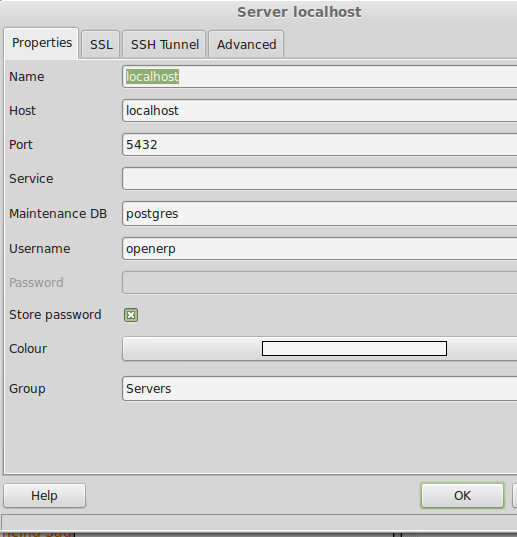Viewport: 517px width, 537px height.
Task: Click the Server localhost title bar
Action: point(258,12)
